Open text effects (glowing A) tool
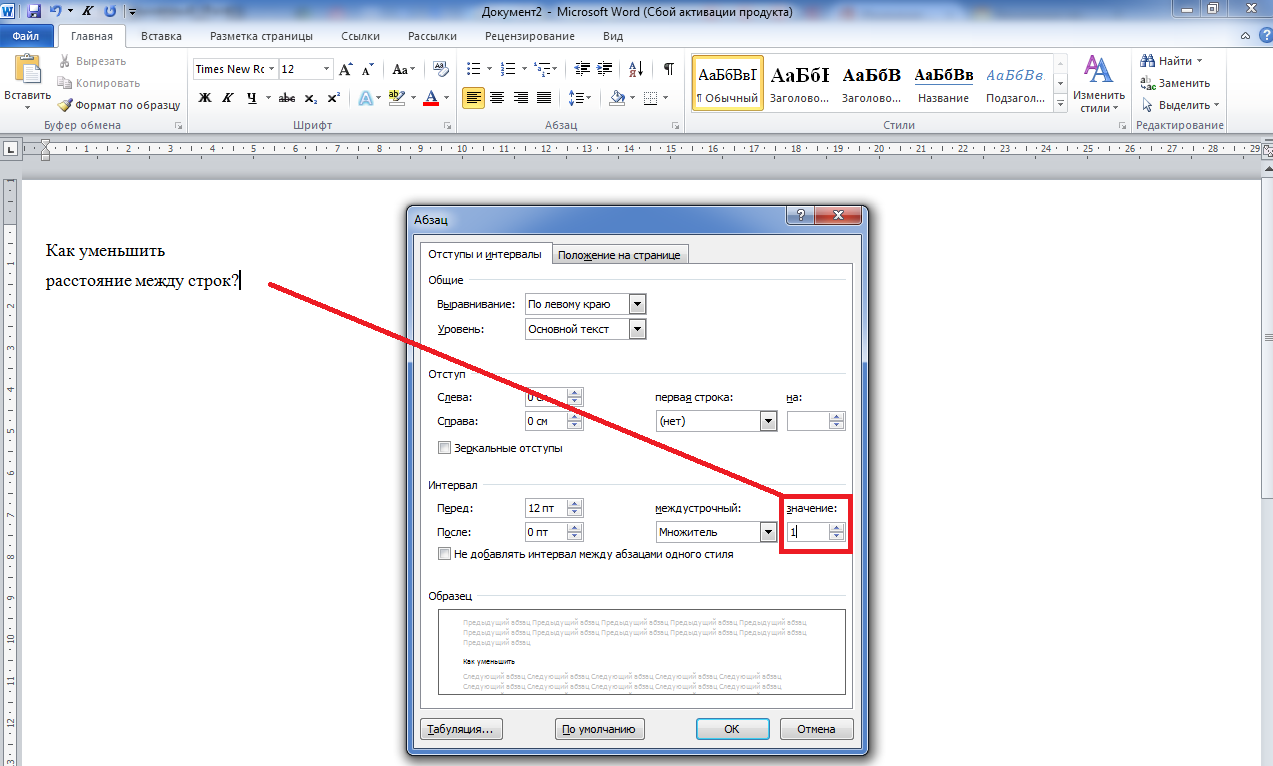Image resolution: width=1273 pixels, height=766 pixels. click(x=366, y=98)
